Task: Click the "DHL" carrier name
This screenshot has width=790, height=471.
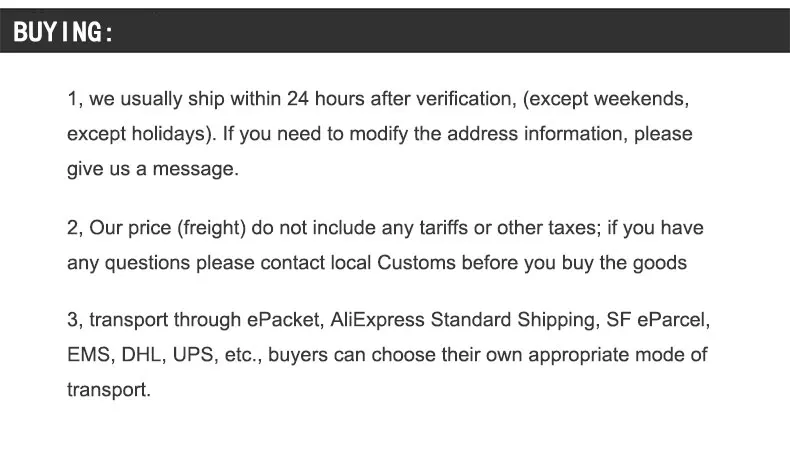Action: (144, 356)
